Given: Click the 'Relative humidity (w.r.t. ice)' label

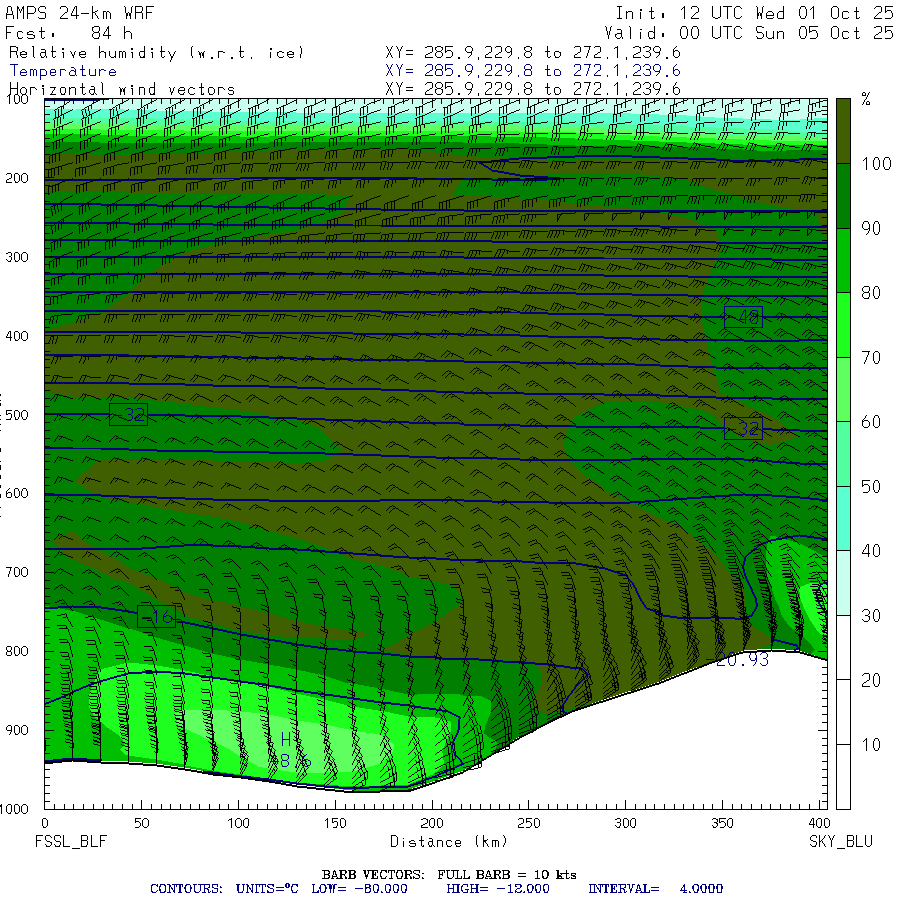Looking at the screenshot, I should point(156,53).
